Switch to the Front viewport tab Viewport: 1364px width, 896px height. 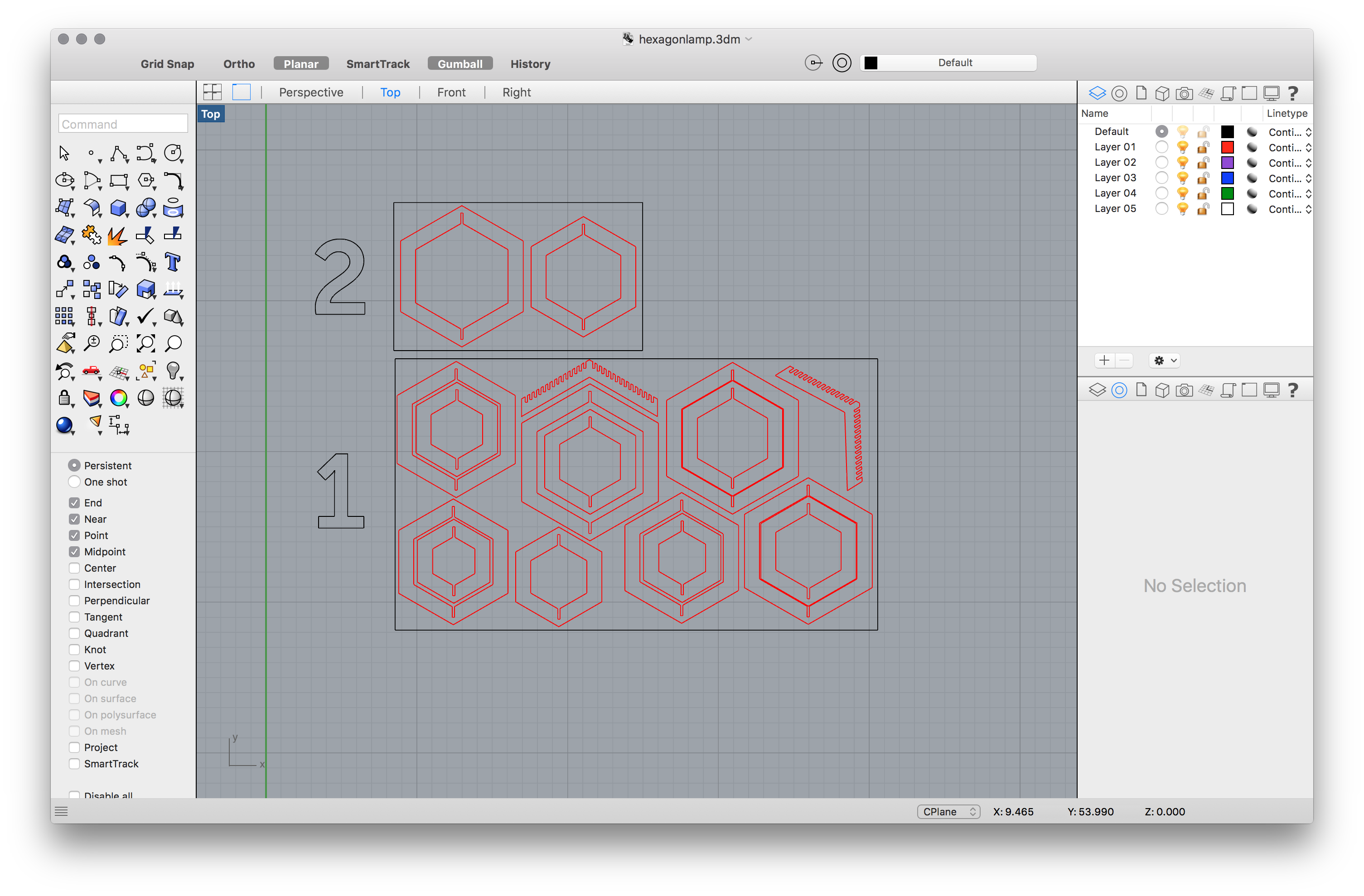451,92
